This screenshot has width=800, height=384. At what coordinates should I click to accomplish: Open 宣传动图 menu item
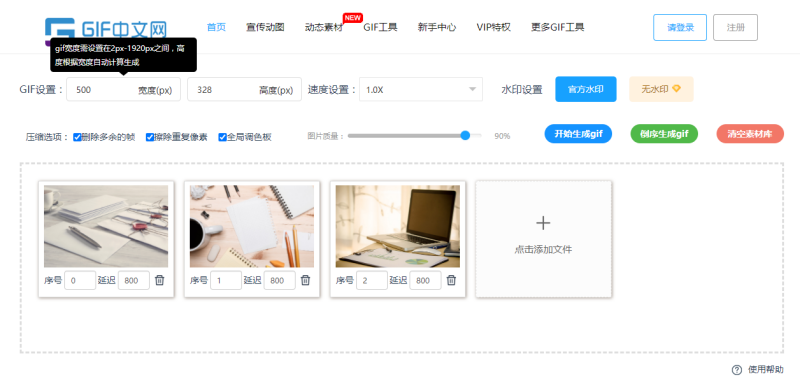tap(265, 28)
